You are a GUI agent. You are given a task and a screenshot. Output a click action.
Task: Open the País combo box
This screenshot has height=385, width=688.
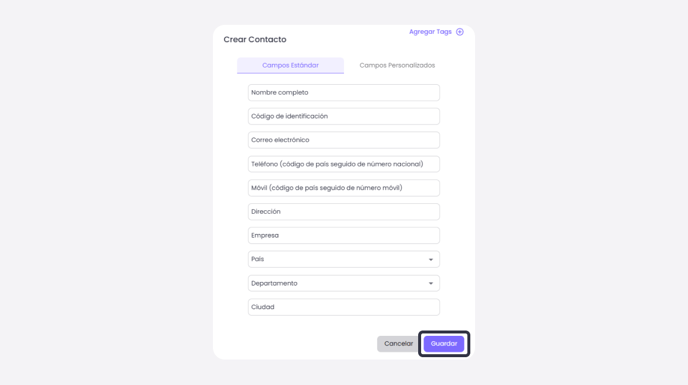[344, 259]
